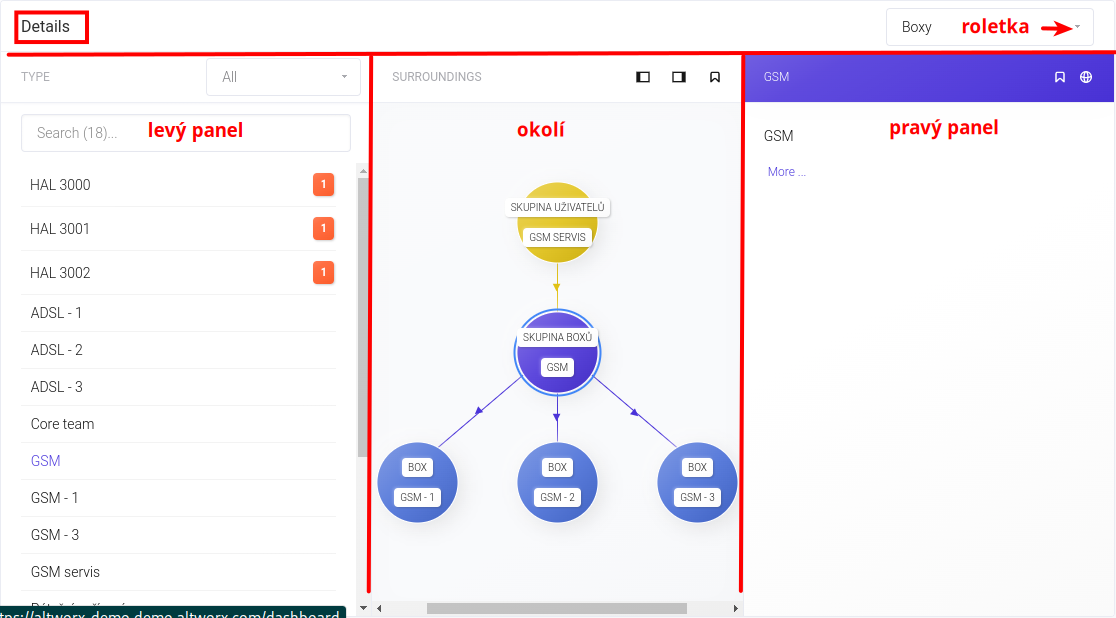
Task: Select Core team list item
Action: pos(62,424)
